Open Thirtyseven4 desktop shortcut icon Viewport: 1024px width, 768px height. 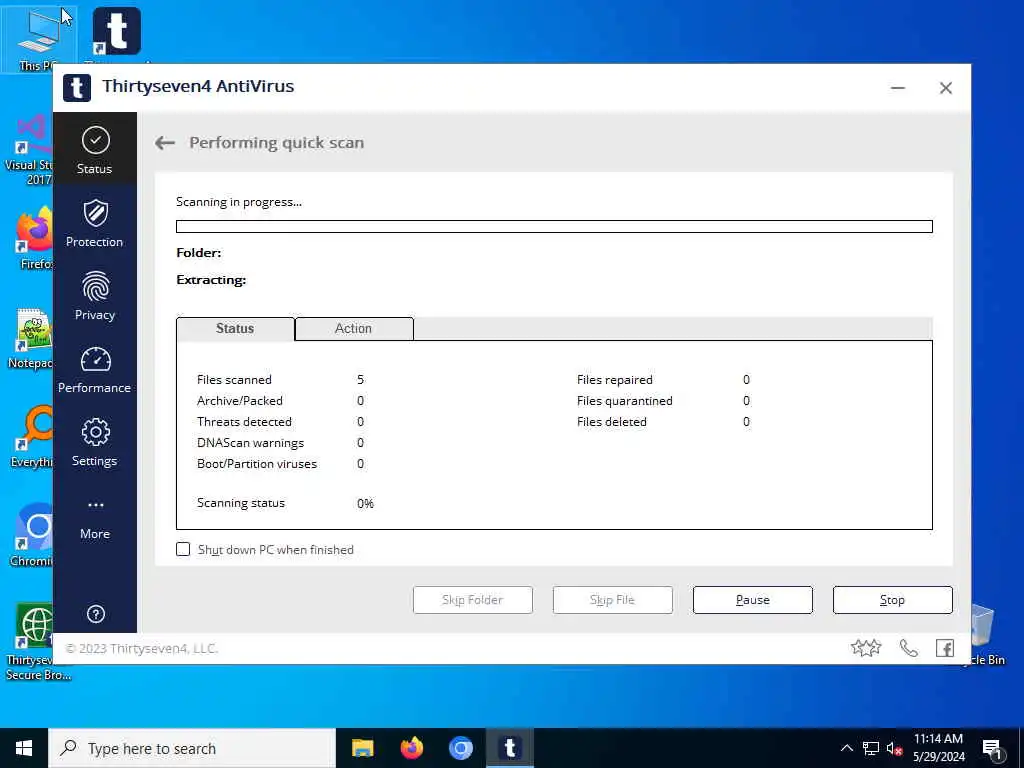pos(116,33)
